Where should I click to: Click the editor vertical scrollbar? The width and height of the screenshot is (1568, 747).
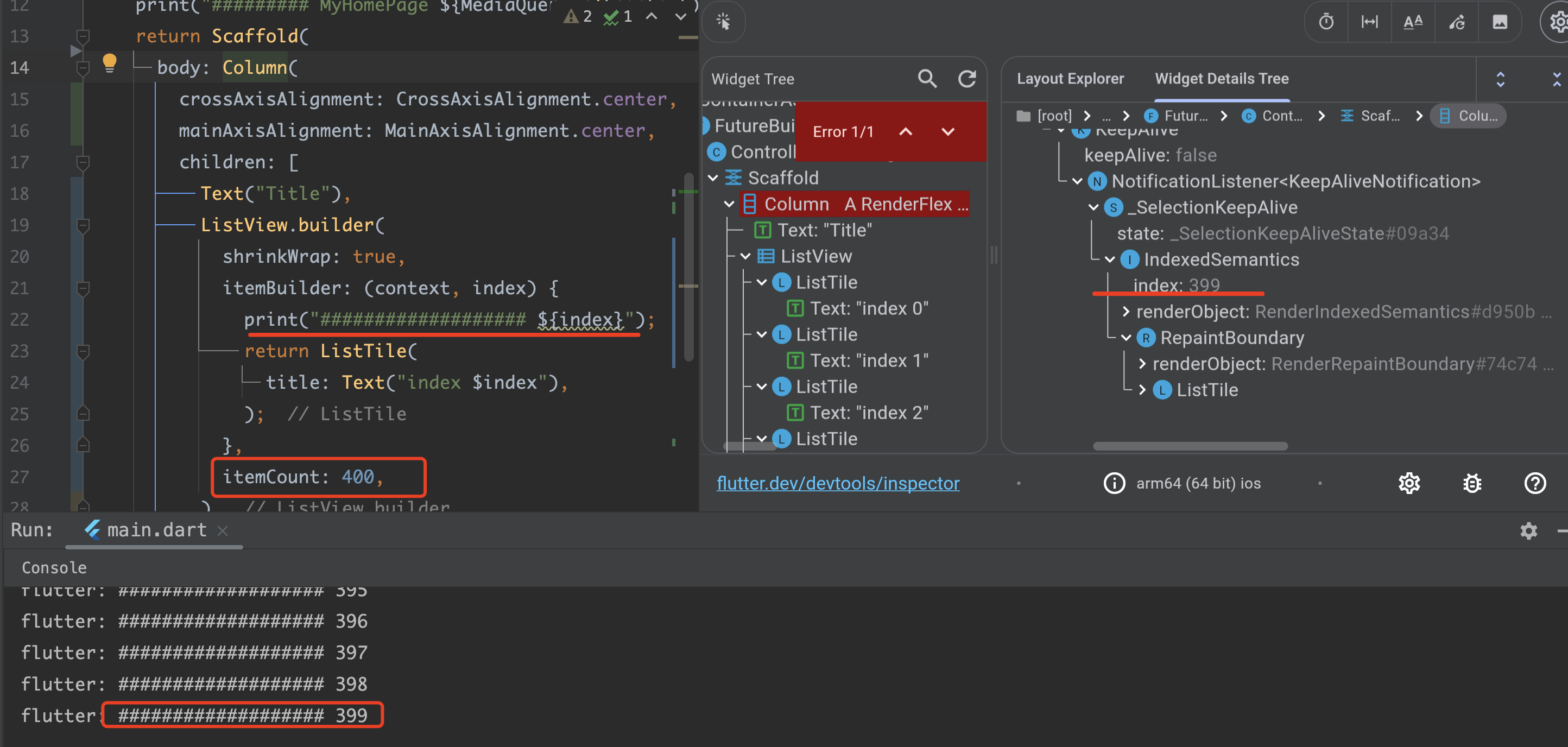click(x=689, y=268)
